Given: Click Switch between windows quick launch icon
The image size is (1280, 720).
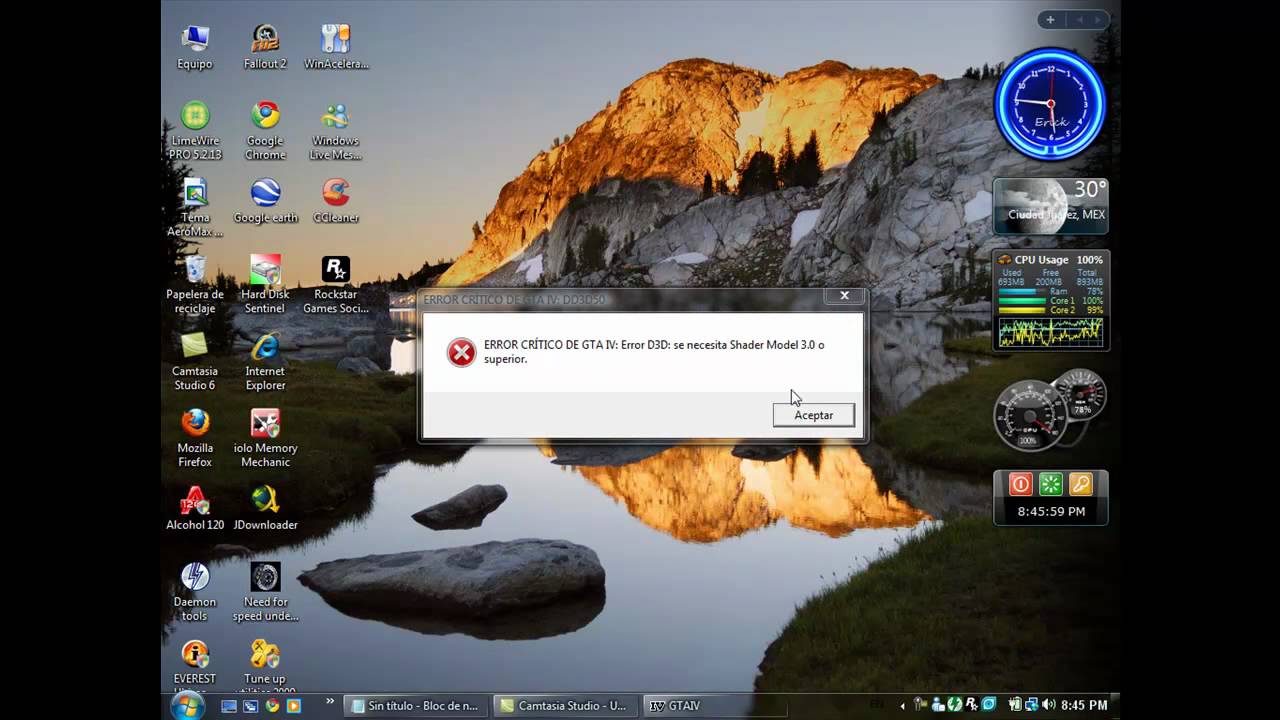Looking at the screenshot, I should [x=251, y=706].
